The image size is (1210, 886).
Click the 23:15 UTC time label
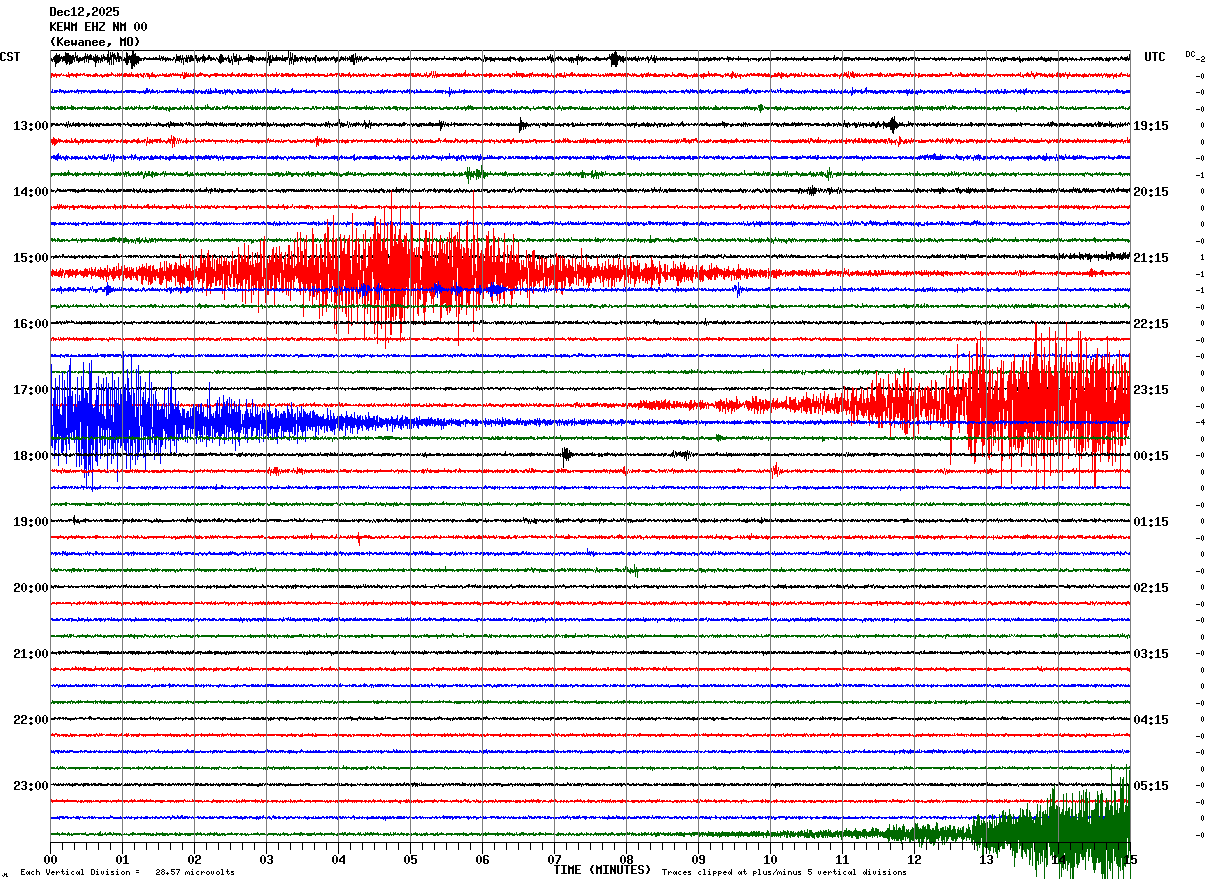click(1151, 390)
